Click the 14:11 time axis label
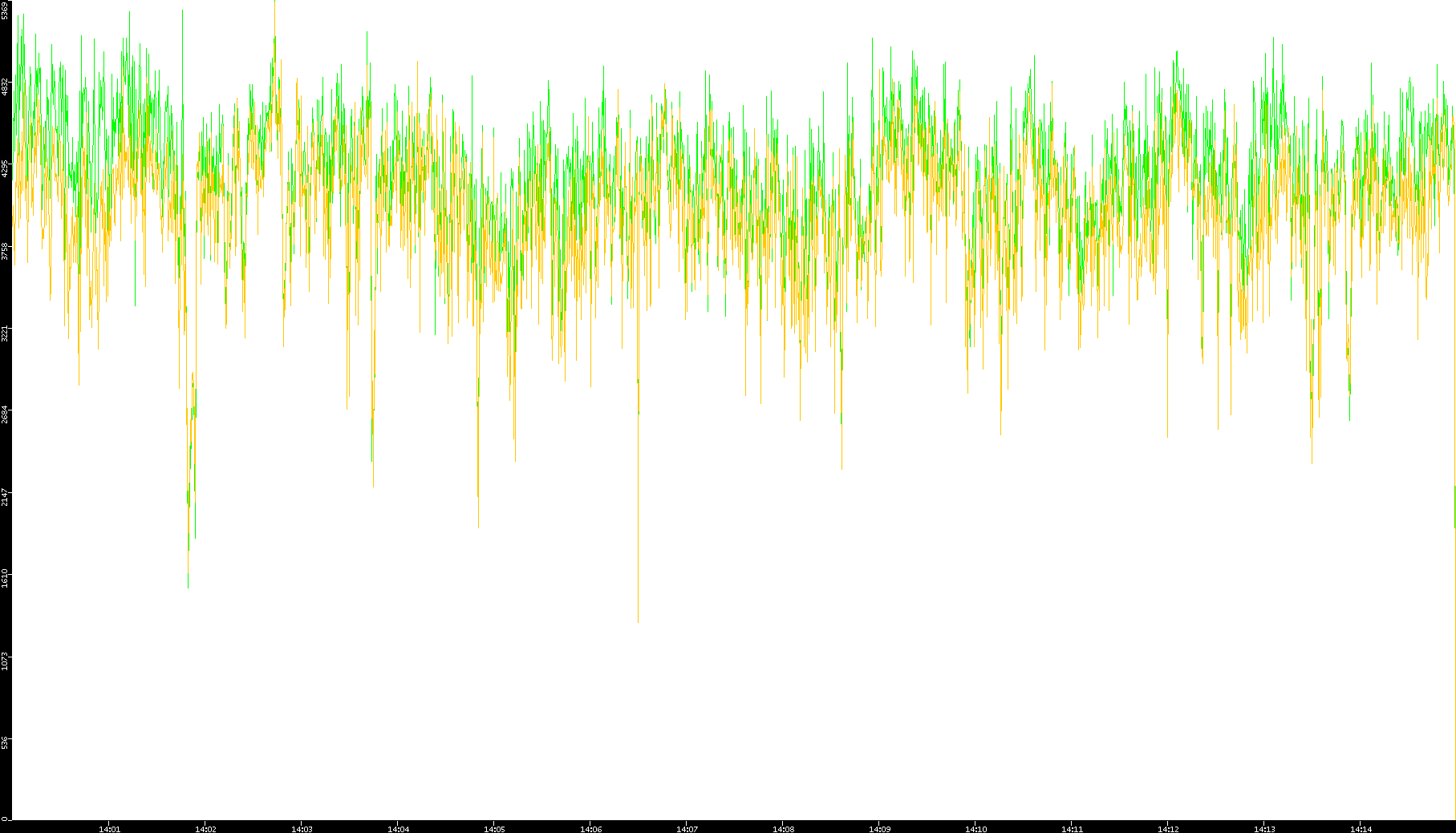 [1072, 829]
